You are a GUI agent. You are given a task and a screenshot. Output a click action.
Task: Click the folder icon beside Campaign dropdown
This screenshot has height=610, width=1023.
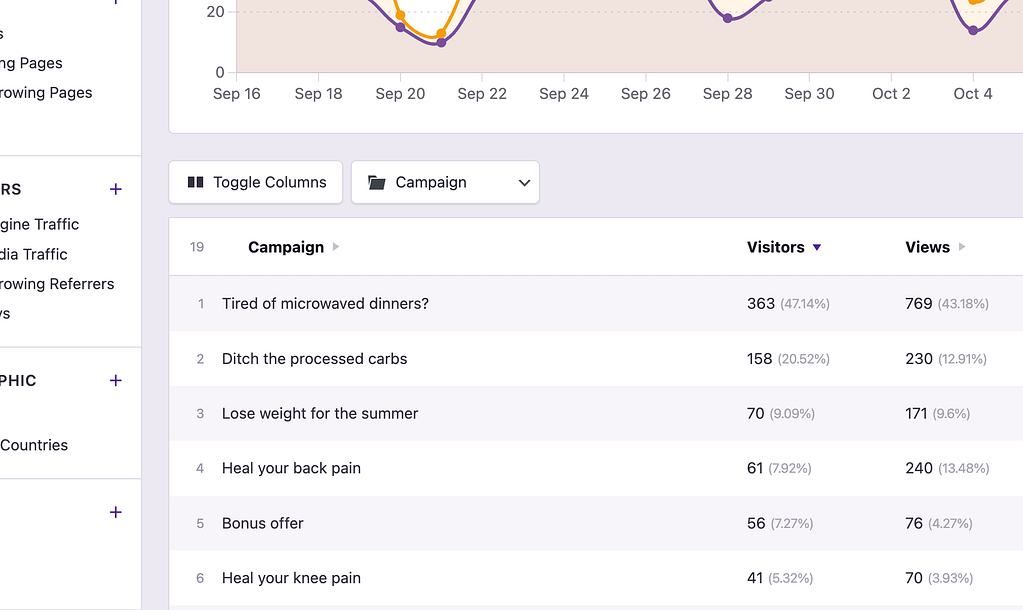coord(376,182)
